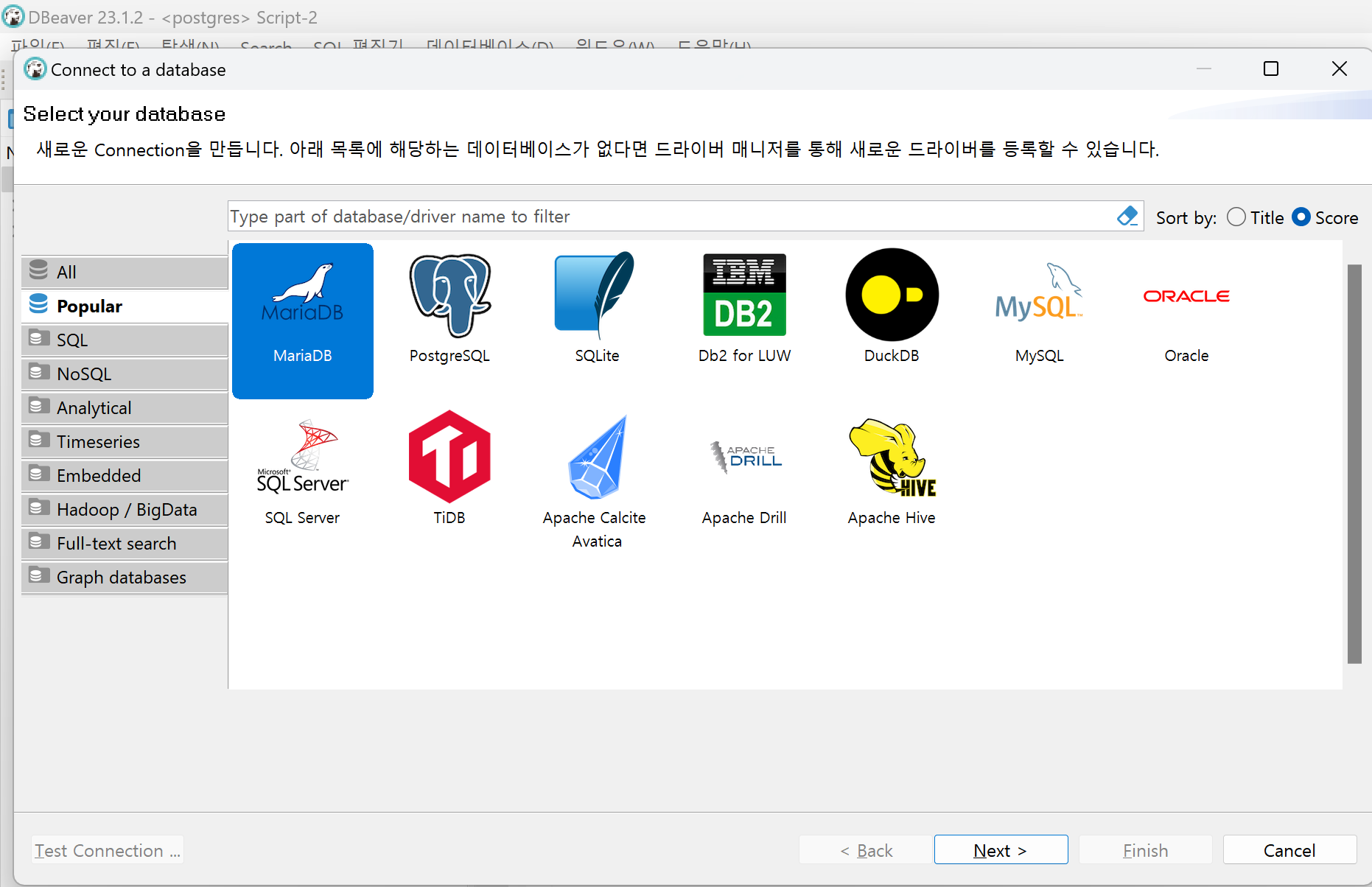
Task: Close the Connect to a database dialog
Action: pos(1340,69)
